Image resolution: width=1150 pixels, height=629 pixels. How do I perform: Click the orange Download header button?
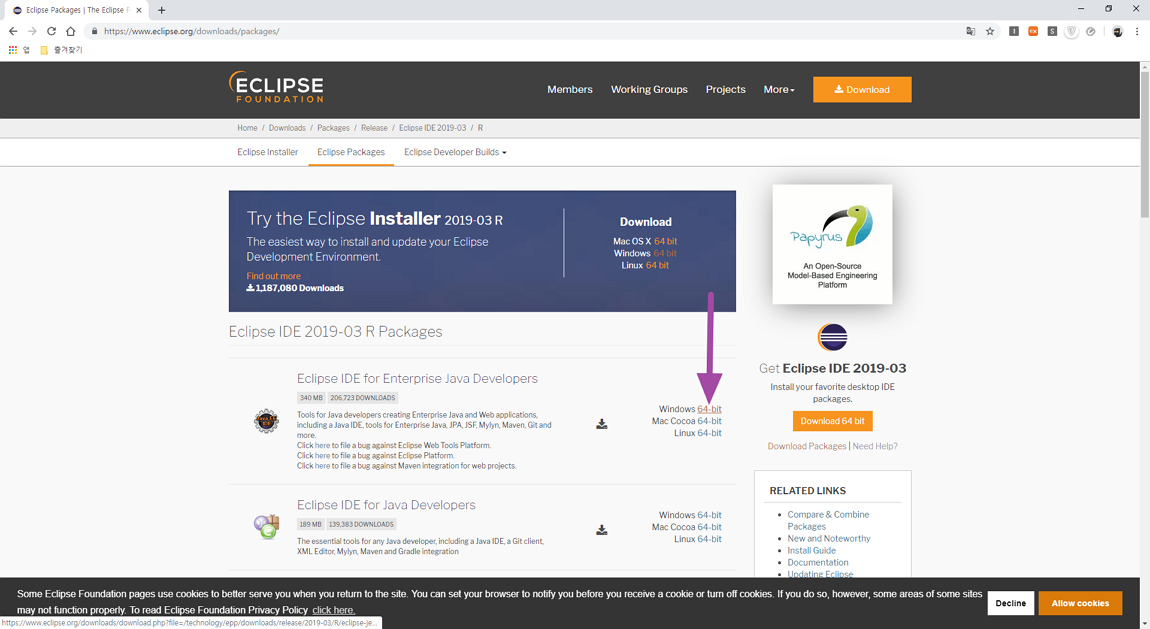coord(862,89)
